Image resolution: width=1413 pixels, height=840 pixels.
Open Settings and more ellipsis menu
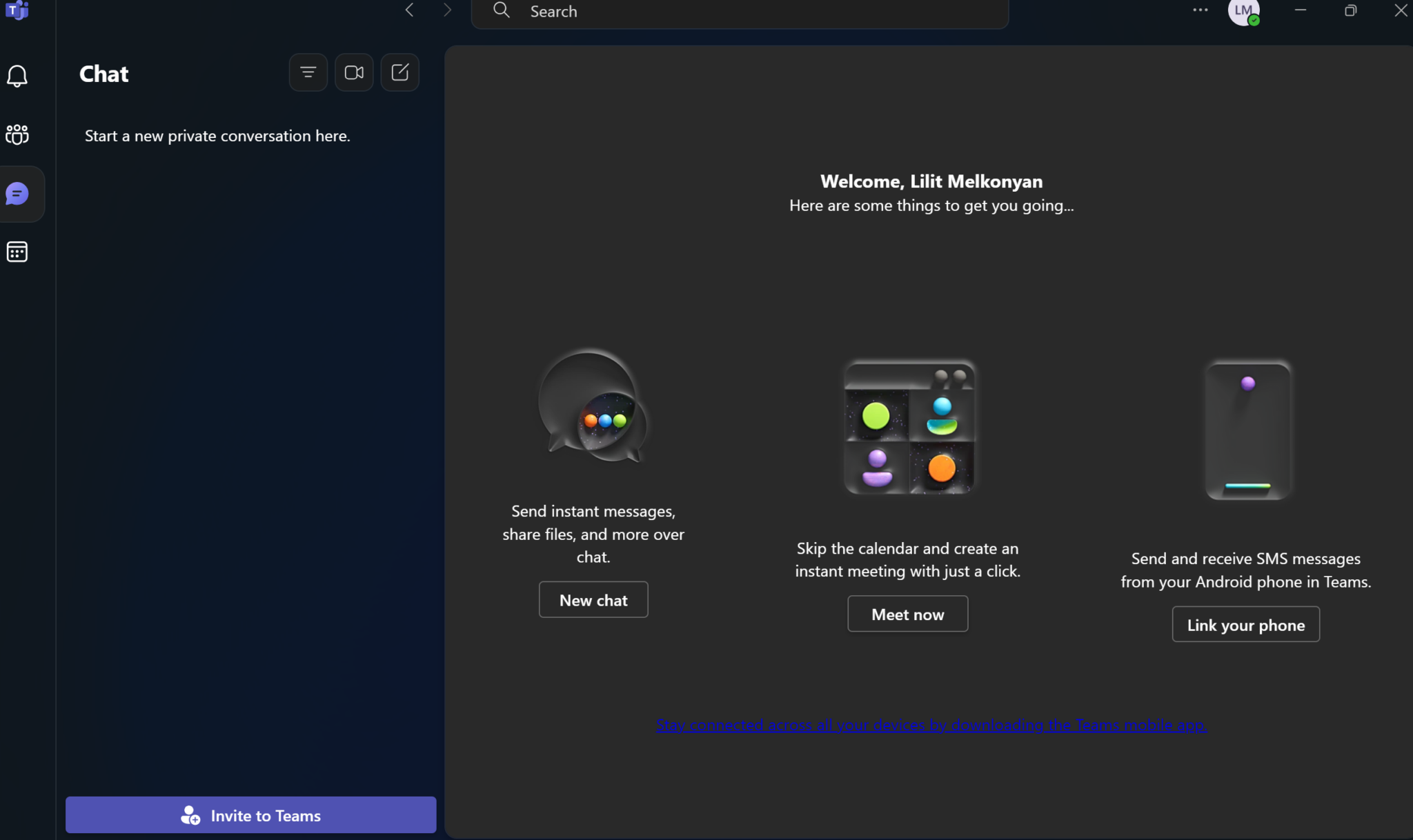tap(1200, 10)
